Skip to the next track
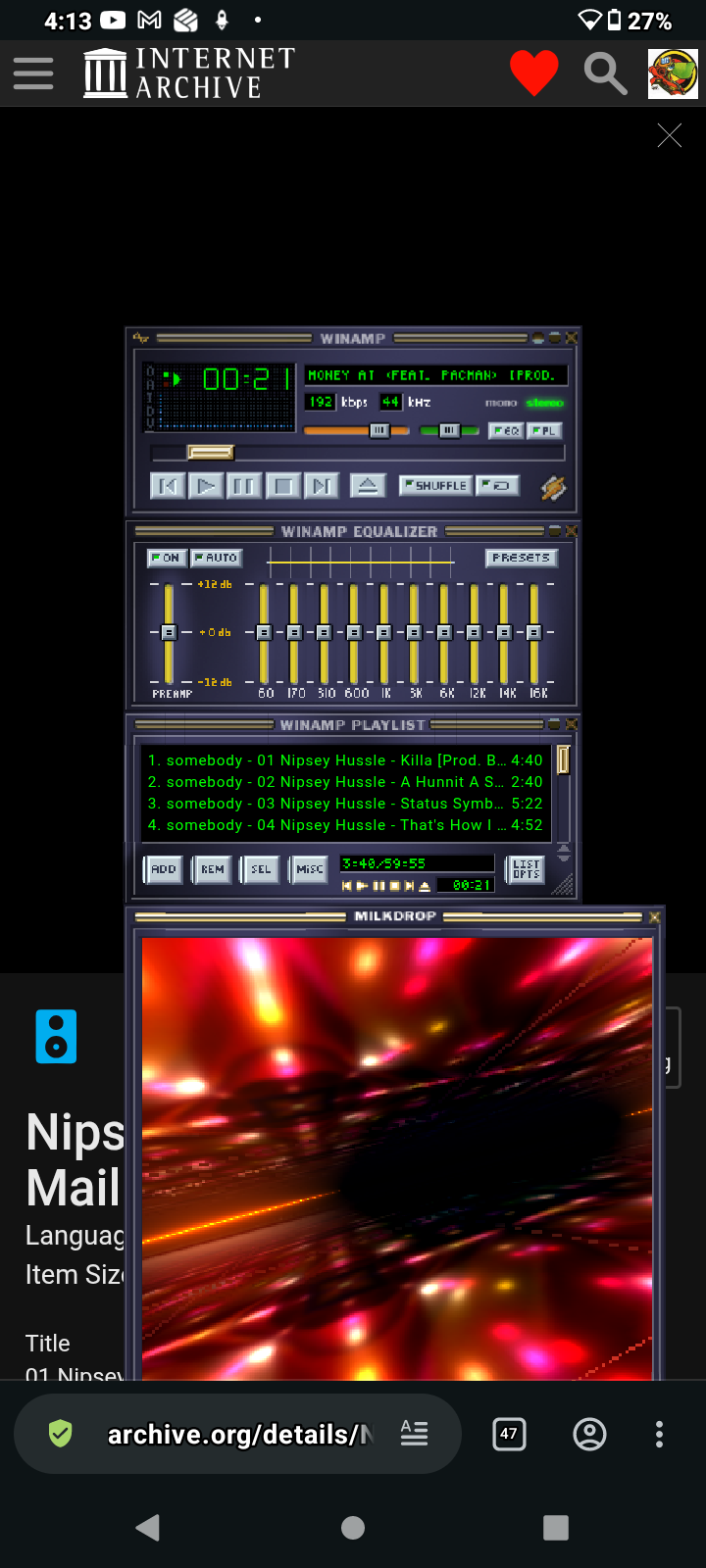This screenshot has height=1568, width=706. [322, 486]
